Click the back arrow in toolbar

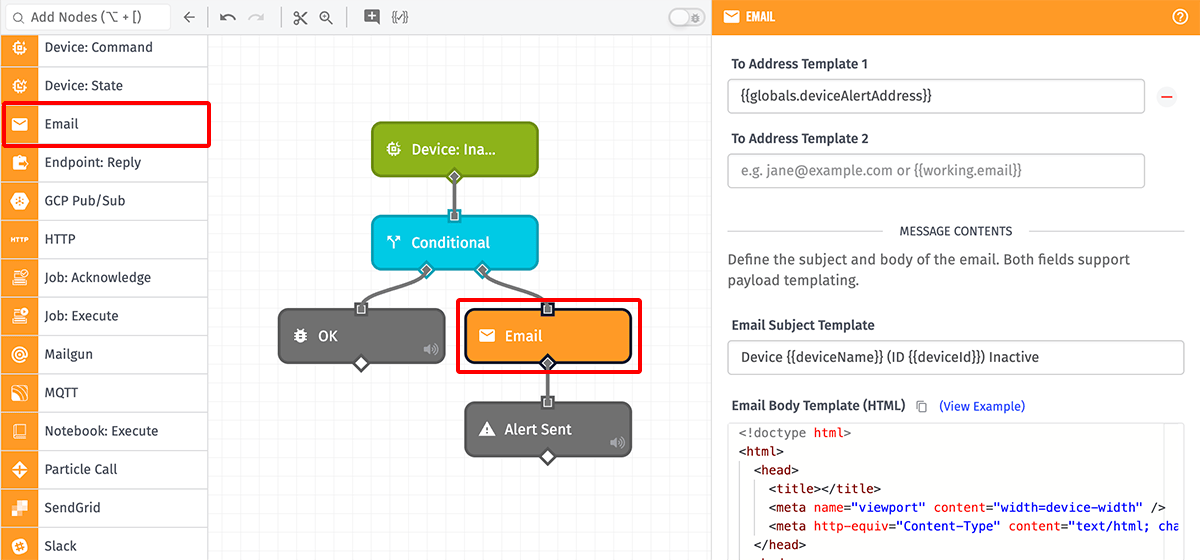pos(190,17)
